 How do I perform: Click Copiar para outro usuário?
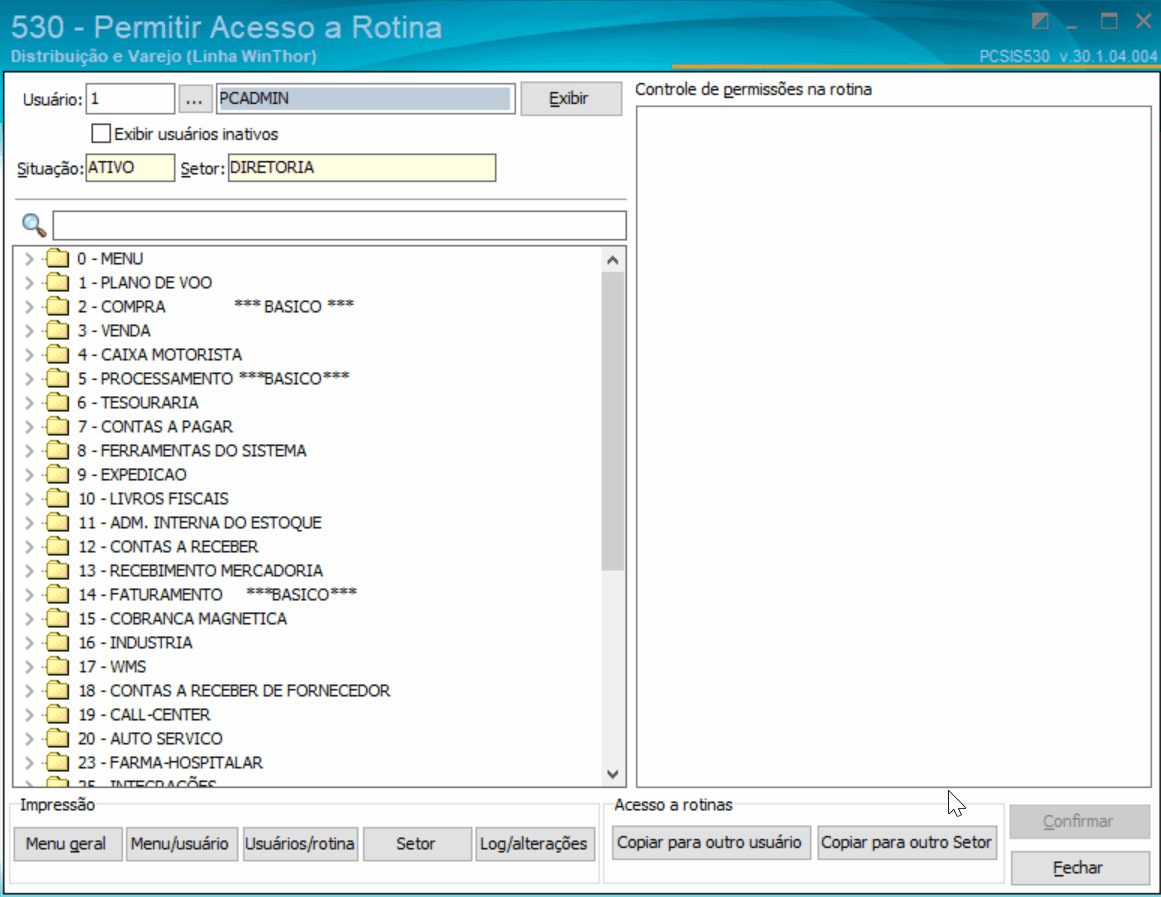pyautogui.click(x=711, y=842)
